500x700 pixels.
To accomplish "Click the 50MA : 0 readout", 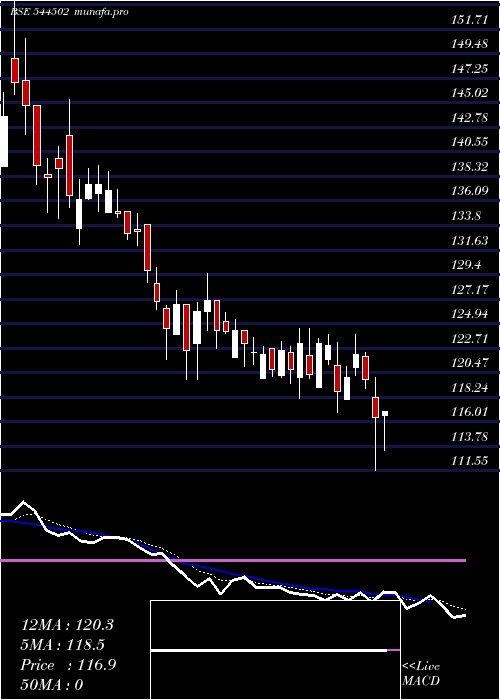I will [x=52, y=684].
